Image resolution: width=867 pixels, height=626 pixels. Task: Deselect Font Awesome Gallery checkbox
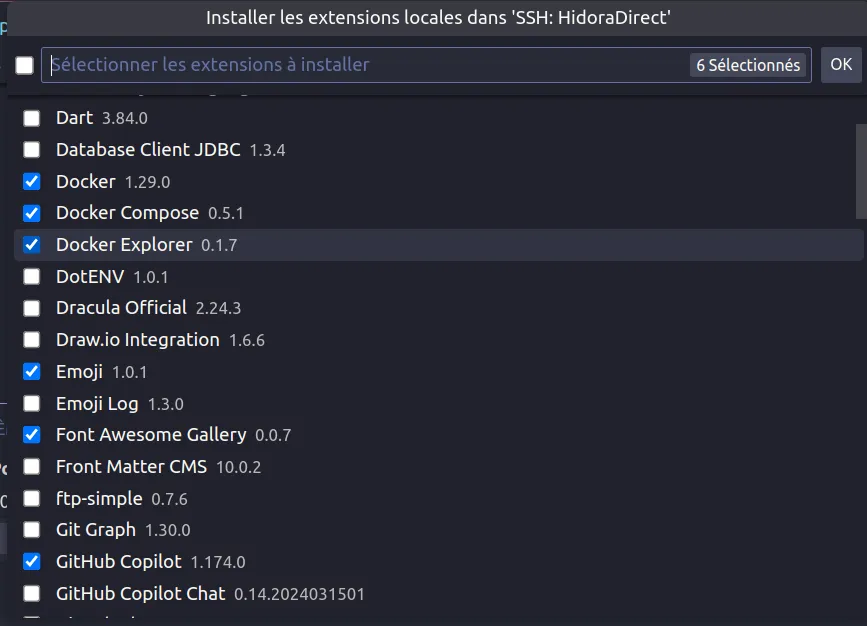click(32, 435)
